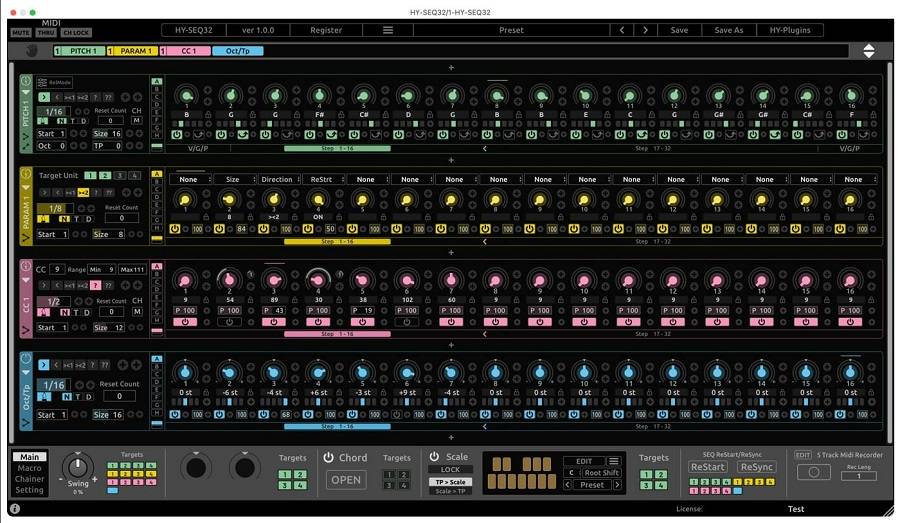Click the PITCH 1 Start value field
This screenshot has height=523, width=900.
[53, 133]
